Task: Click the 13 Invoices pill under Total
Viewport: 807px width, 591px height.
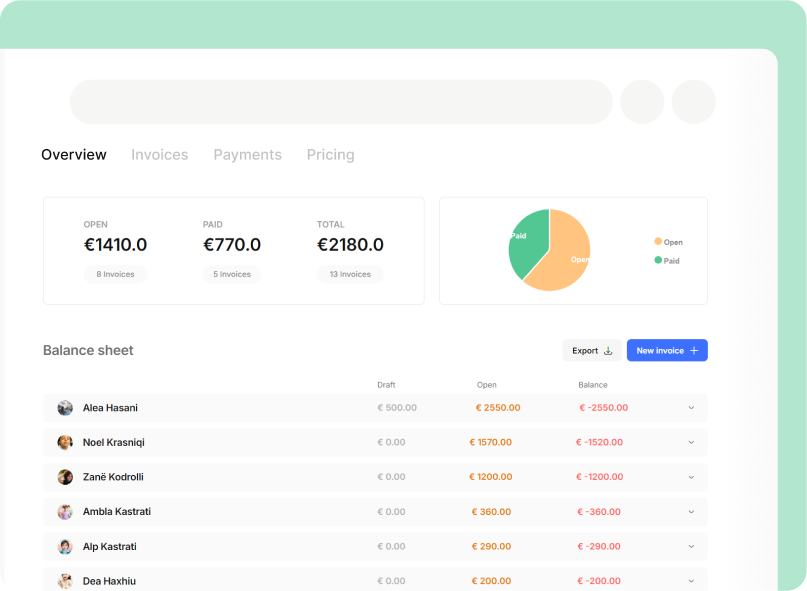Action: coord(350,274)
